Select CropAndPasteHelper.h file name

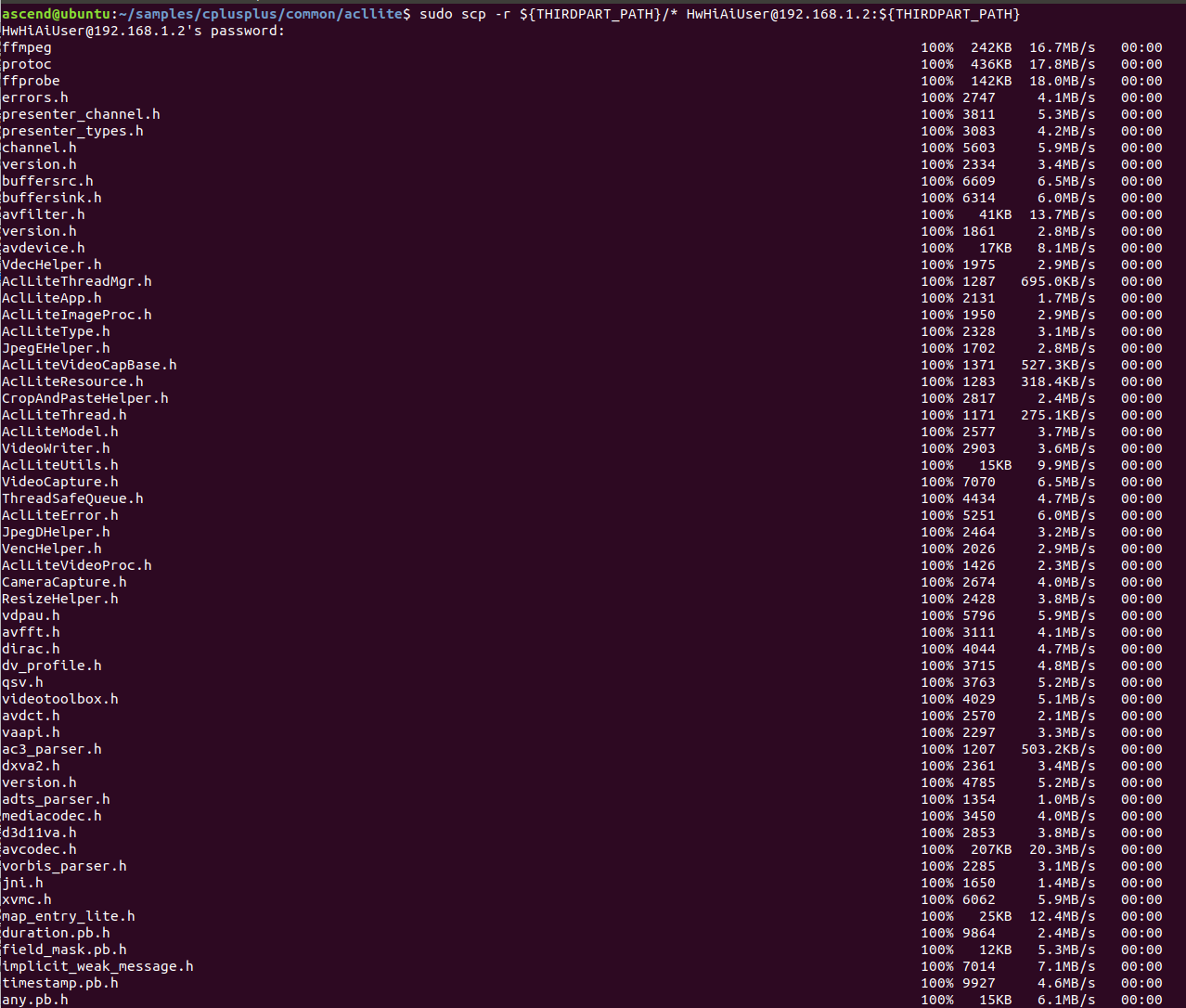pos(85,398)
